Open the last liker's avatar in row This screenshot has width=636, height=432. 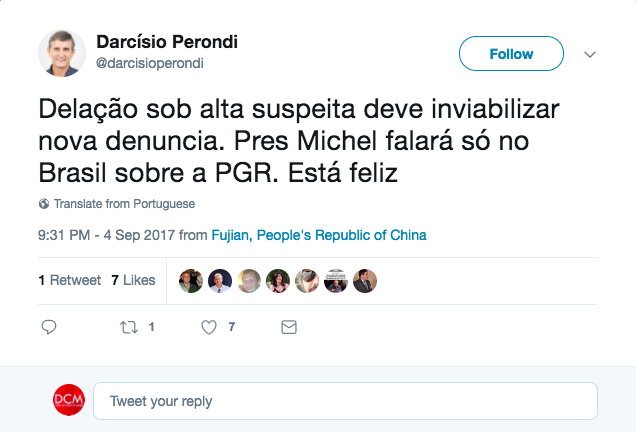[365, 281]
